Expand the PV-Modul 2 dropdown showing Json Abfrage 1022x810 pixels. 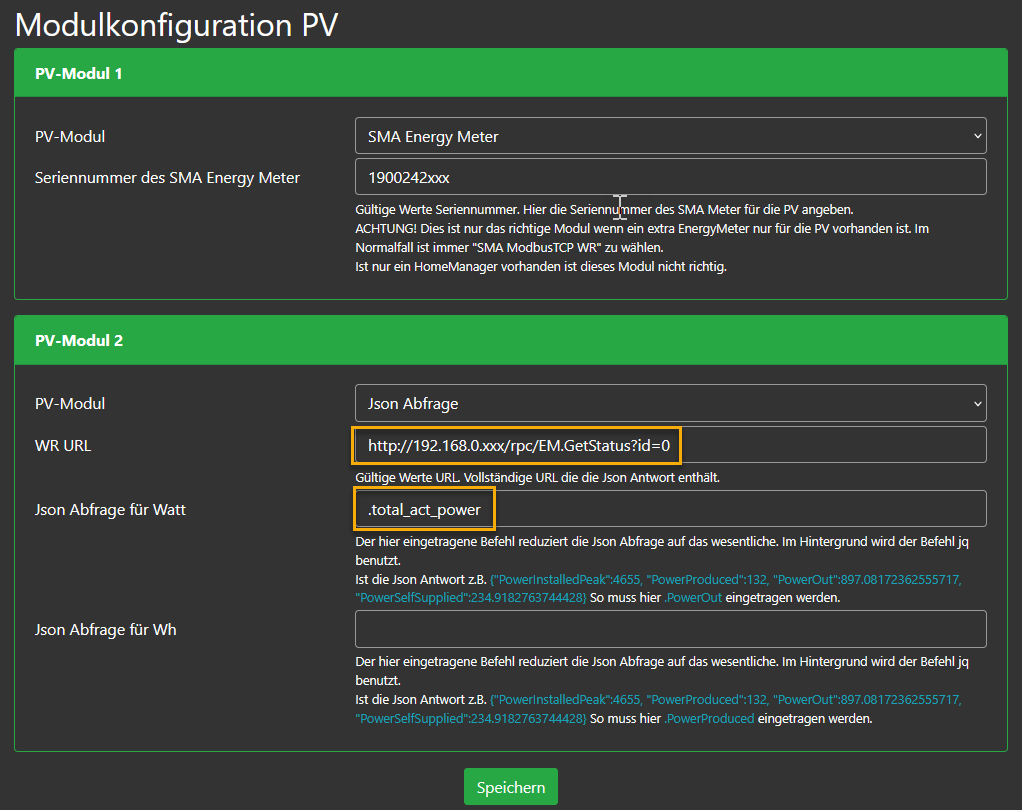pos(670,403)
